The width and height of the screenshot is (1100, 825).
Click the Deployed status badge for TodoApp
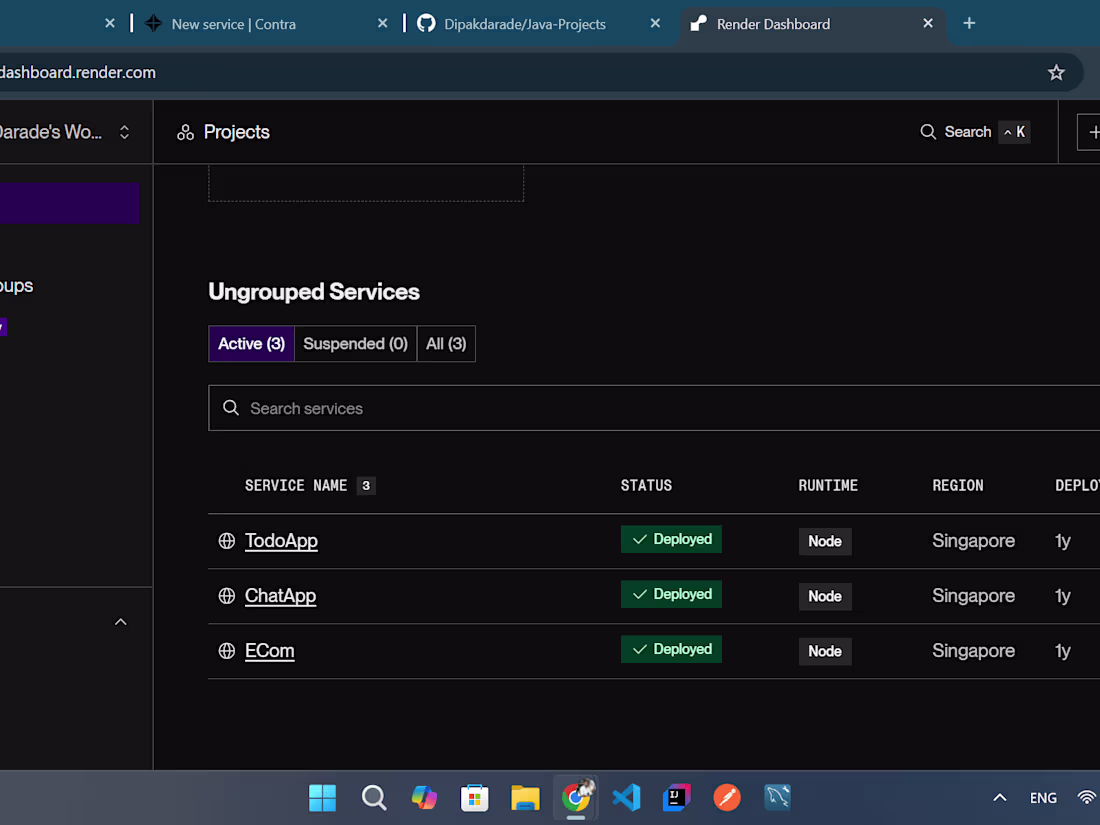671,539
